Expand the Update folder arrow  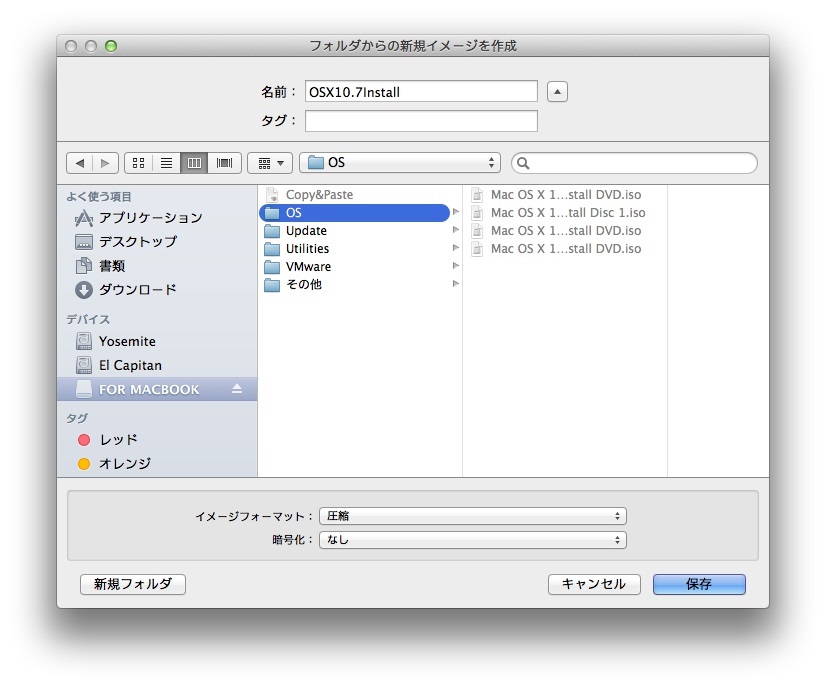click(456, 230)
